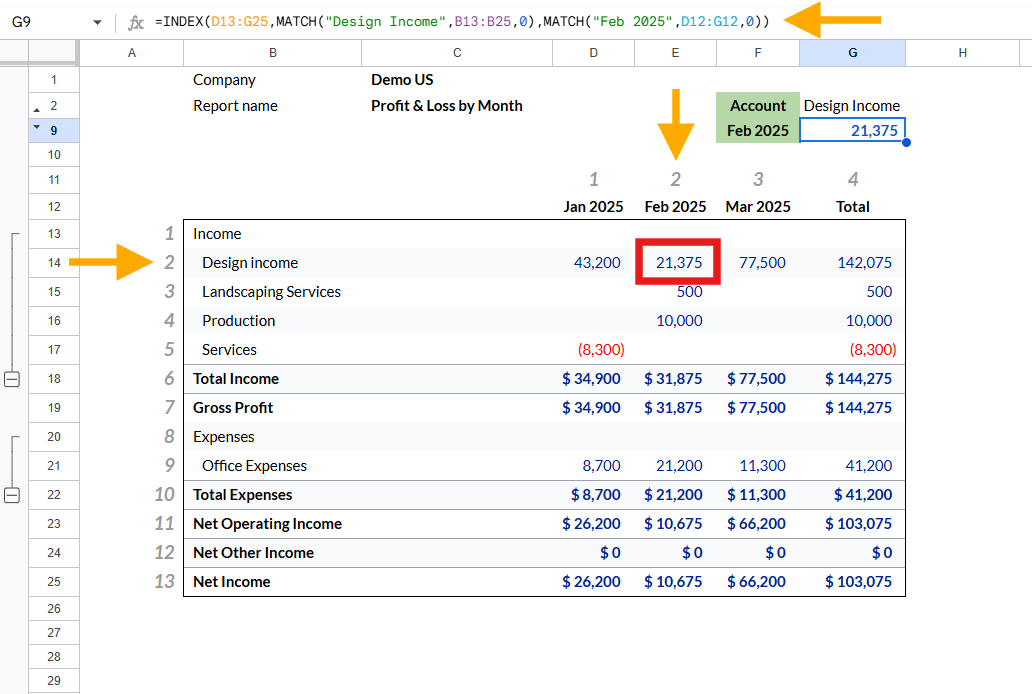
Task: Collapse the Income row group minus button
Action: [12, 379]
